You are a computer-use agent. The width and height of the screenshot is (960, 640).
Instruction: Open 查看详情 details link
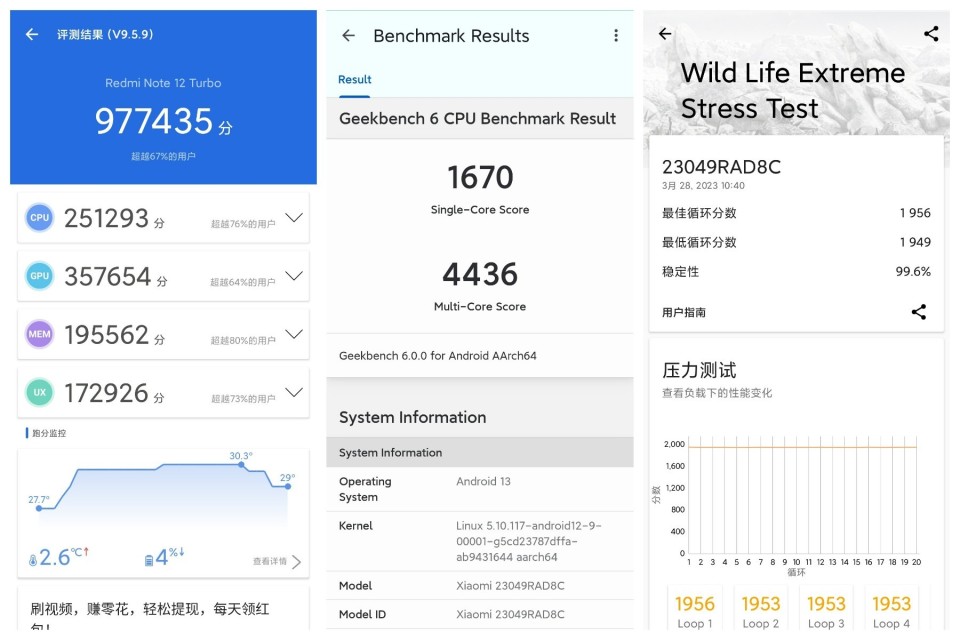click(270, 561)
